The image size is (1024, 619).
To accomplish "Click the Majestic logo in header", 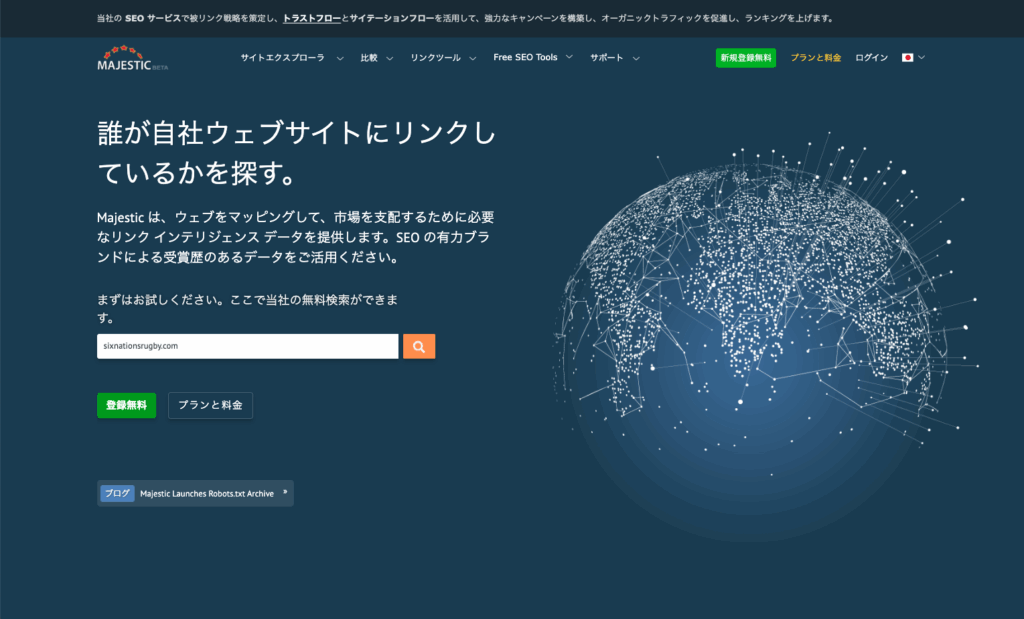I will click(133, 58).
